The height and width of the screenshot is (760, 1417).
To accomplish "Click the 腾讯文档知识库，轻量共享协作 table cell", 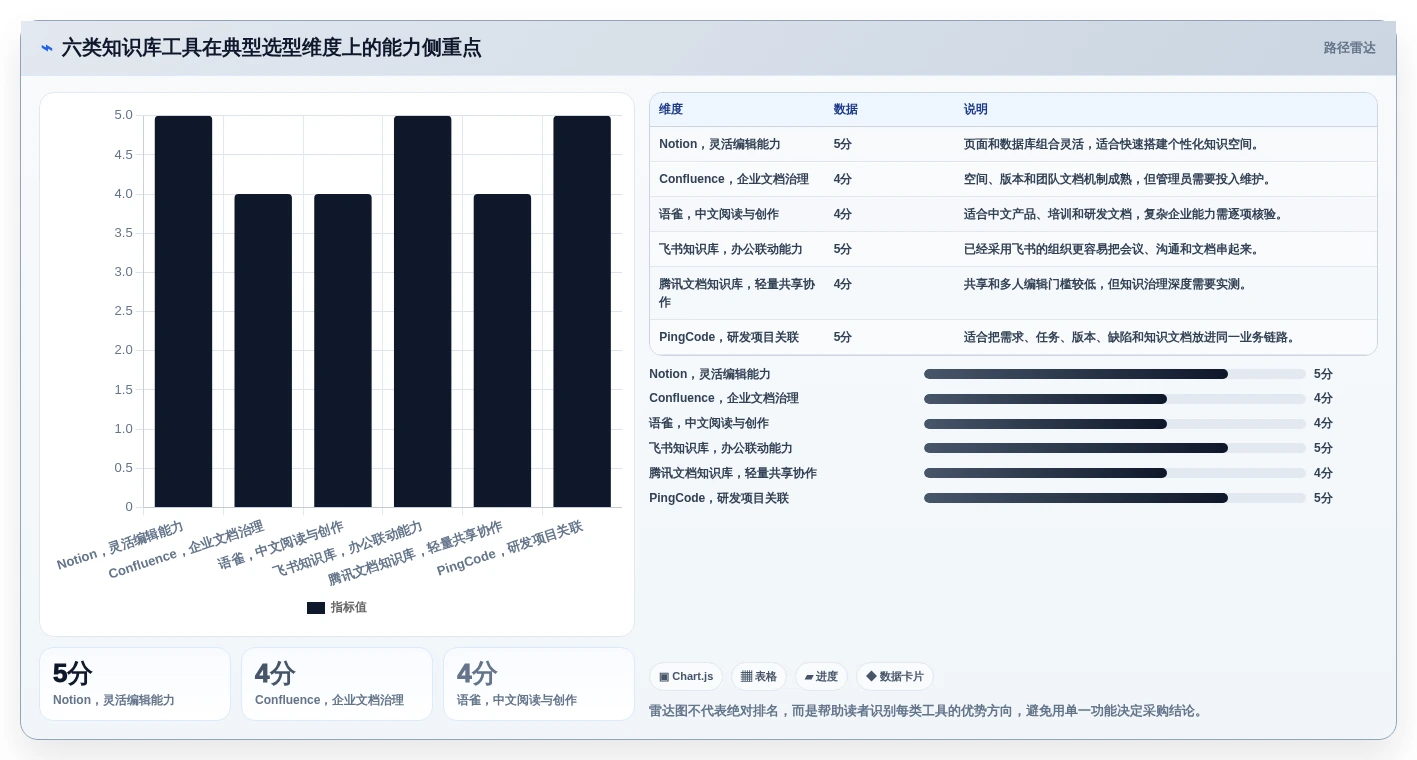I will [737, 293].
